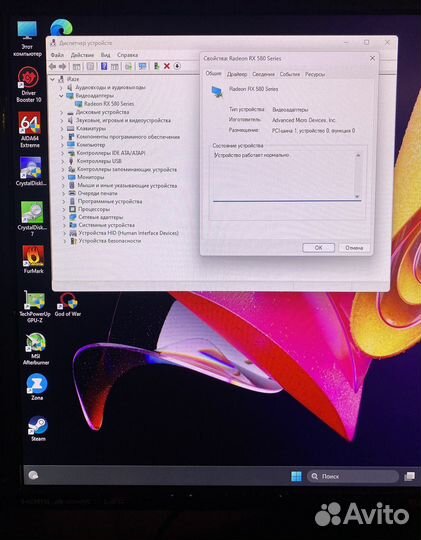The width and height of the screenshot is (421, 540).
Task: Switch to the Ресурсы tab
Action: [315, 74]
